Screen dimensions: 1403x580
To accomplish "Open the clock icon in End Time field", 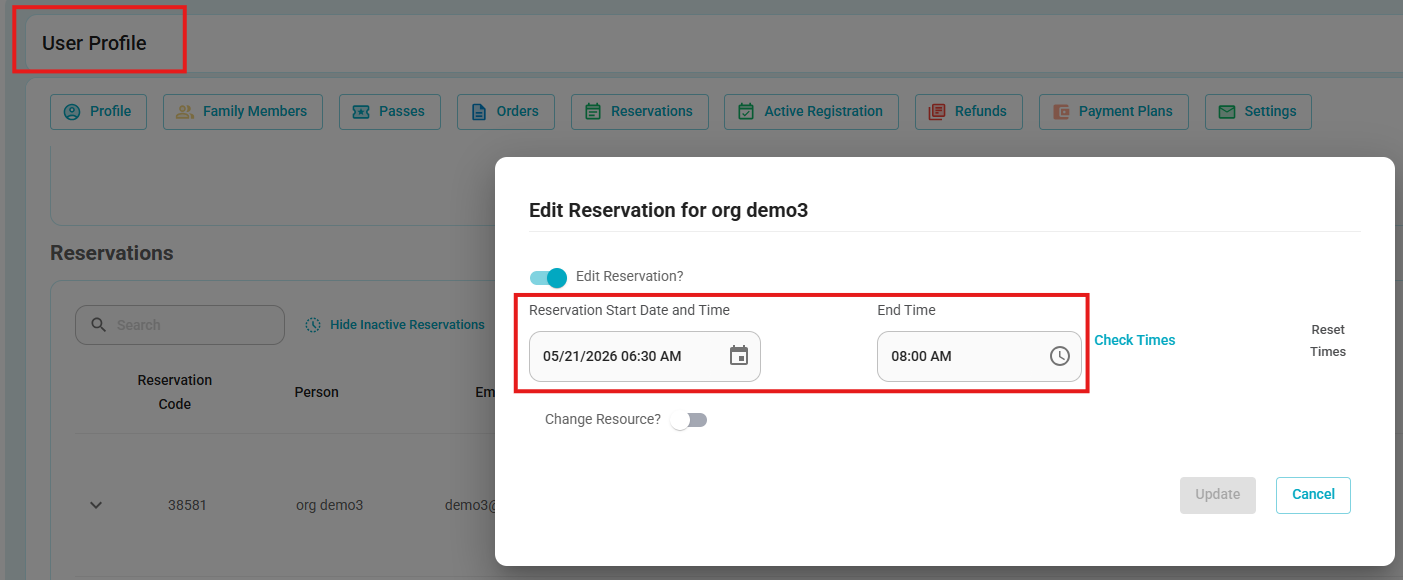I will 1060,355.
